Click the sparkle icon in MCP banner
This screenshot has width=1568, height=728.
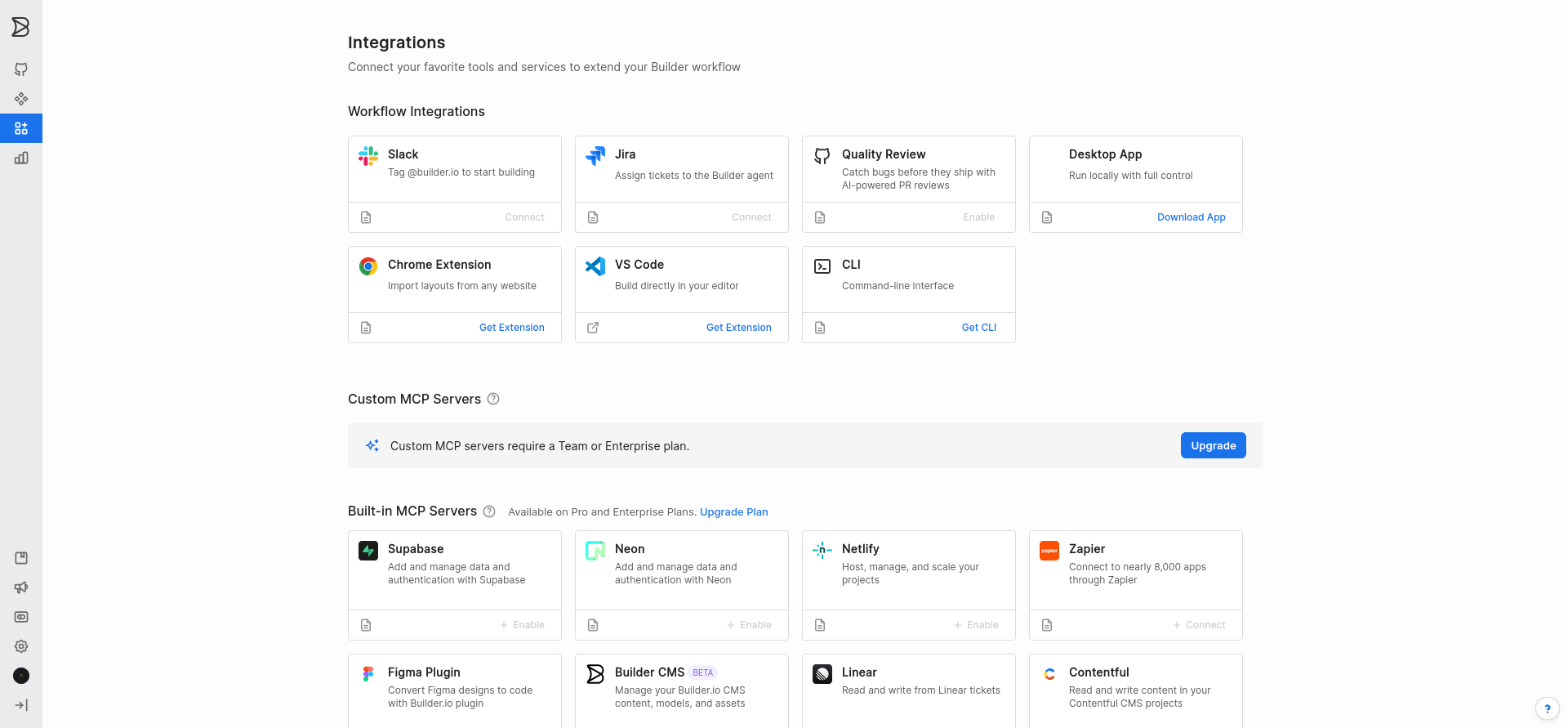372,445
